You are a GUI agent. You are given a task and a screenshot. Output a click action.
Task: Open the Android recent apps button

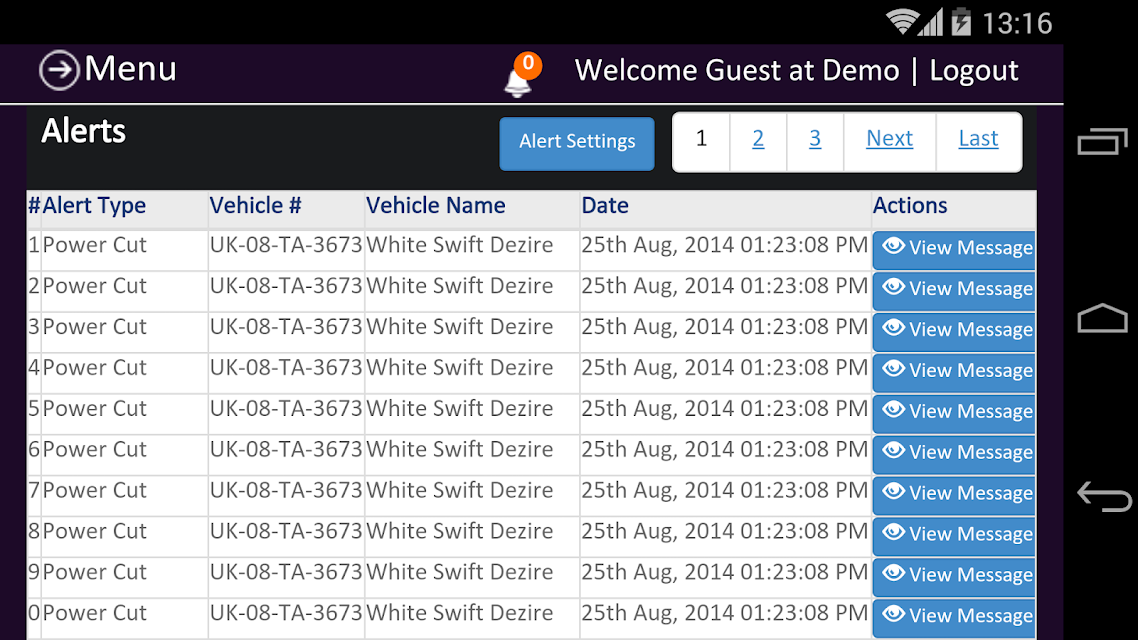click(x=1102, y=141)
